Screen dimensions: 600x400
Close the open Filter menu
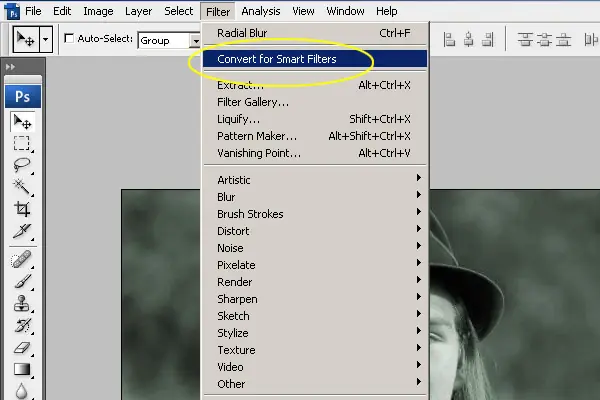point(218,11)
